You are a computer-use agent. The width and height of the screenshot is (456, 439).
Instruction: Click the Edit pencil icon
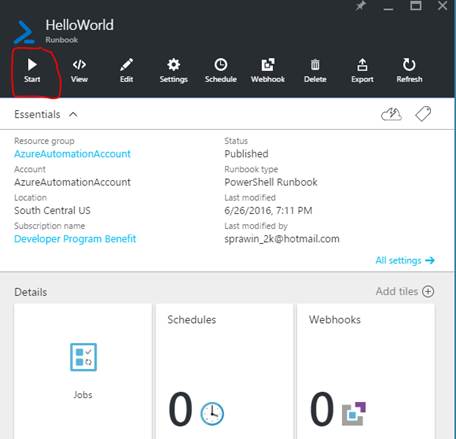126,71
